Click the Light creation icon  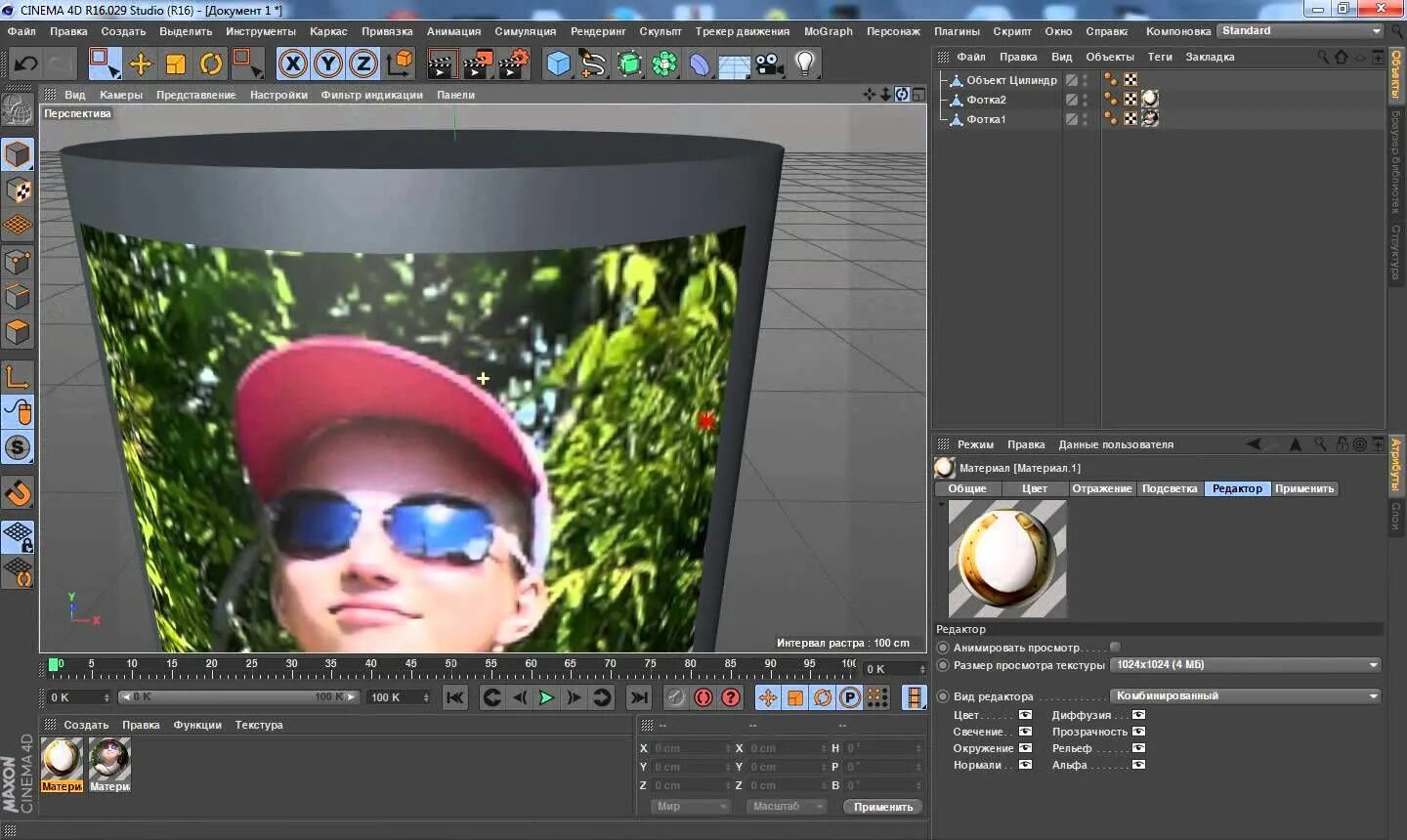click(x=803, y=63)
